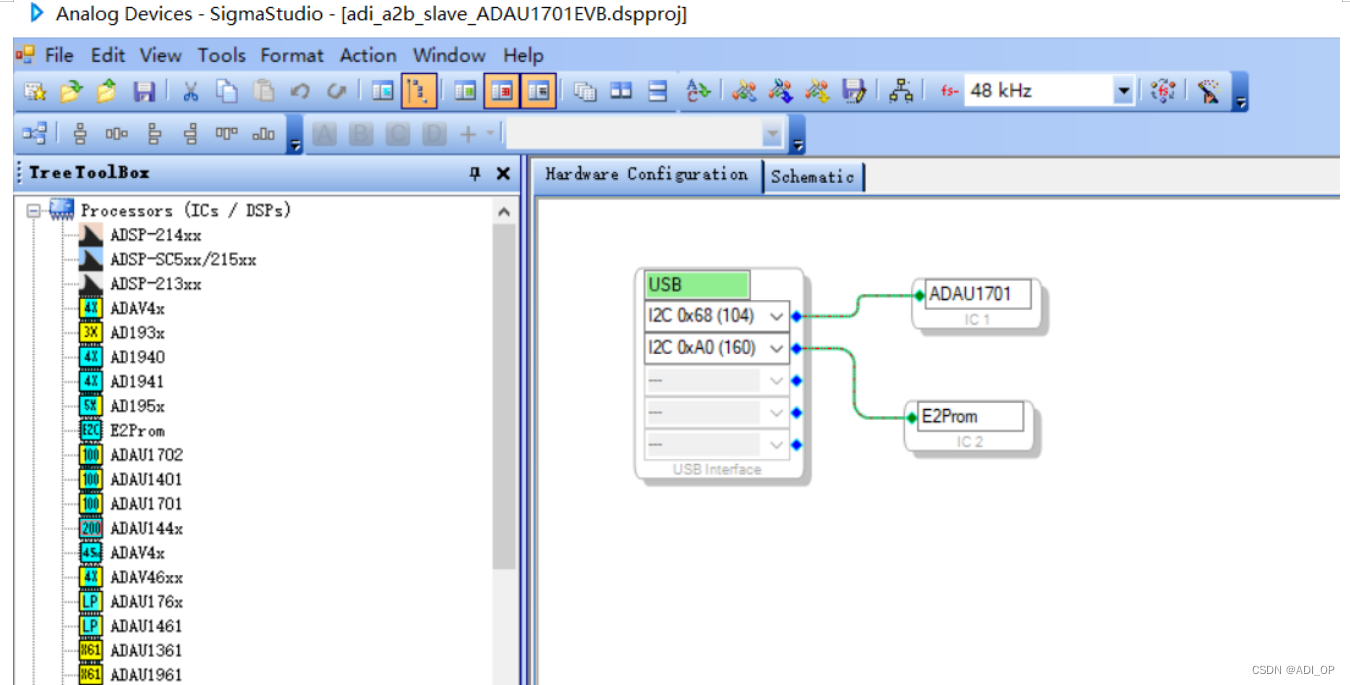Open the Action menu

click(368, 55)
